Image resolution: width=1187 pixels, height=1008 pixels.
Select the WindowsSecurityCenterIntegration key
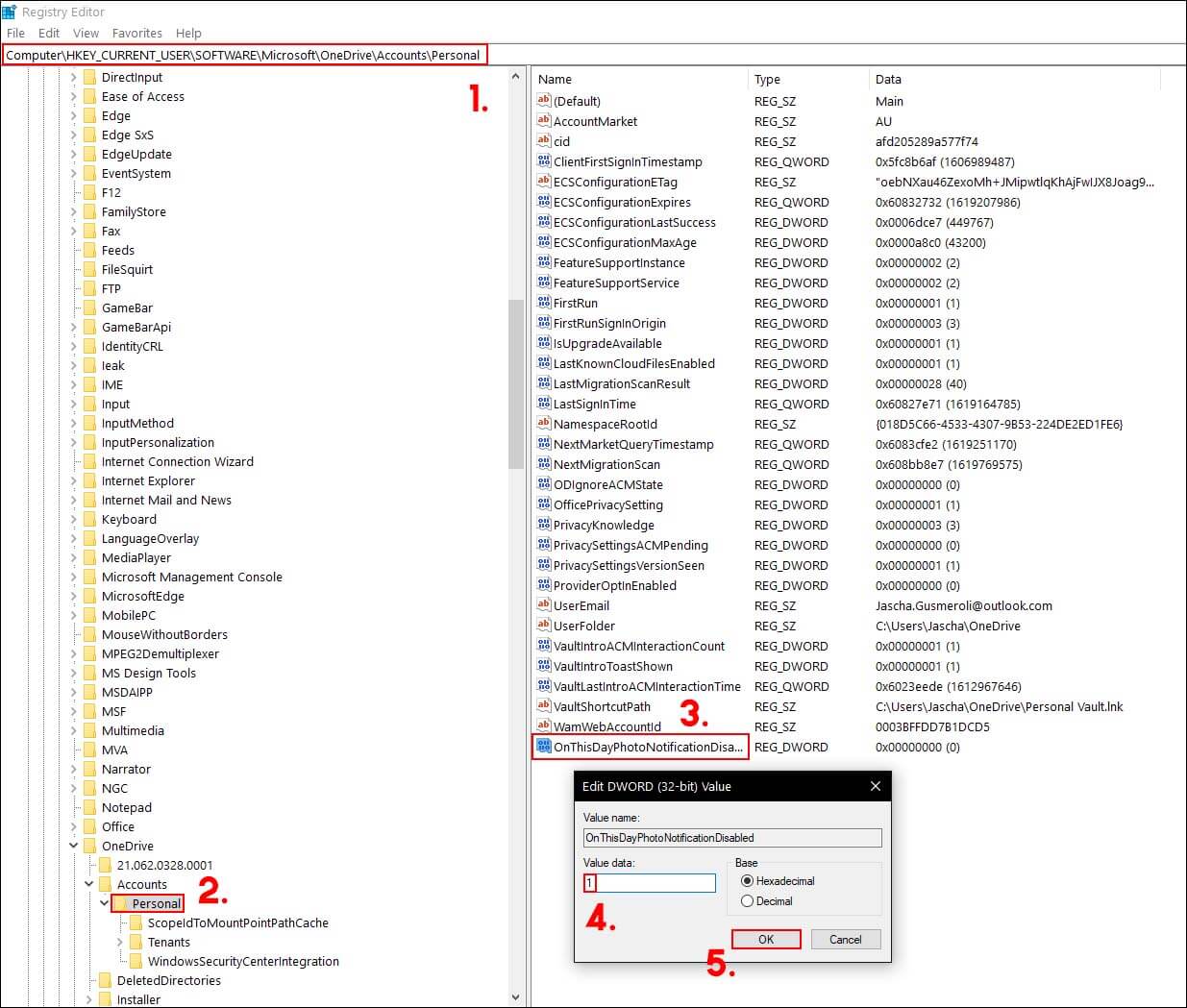click(243, 961)
